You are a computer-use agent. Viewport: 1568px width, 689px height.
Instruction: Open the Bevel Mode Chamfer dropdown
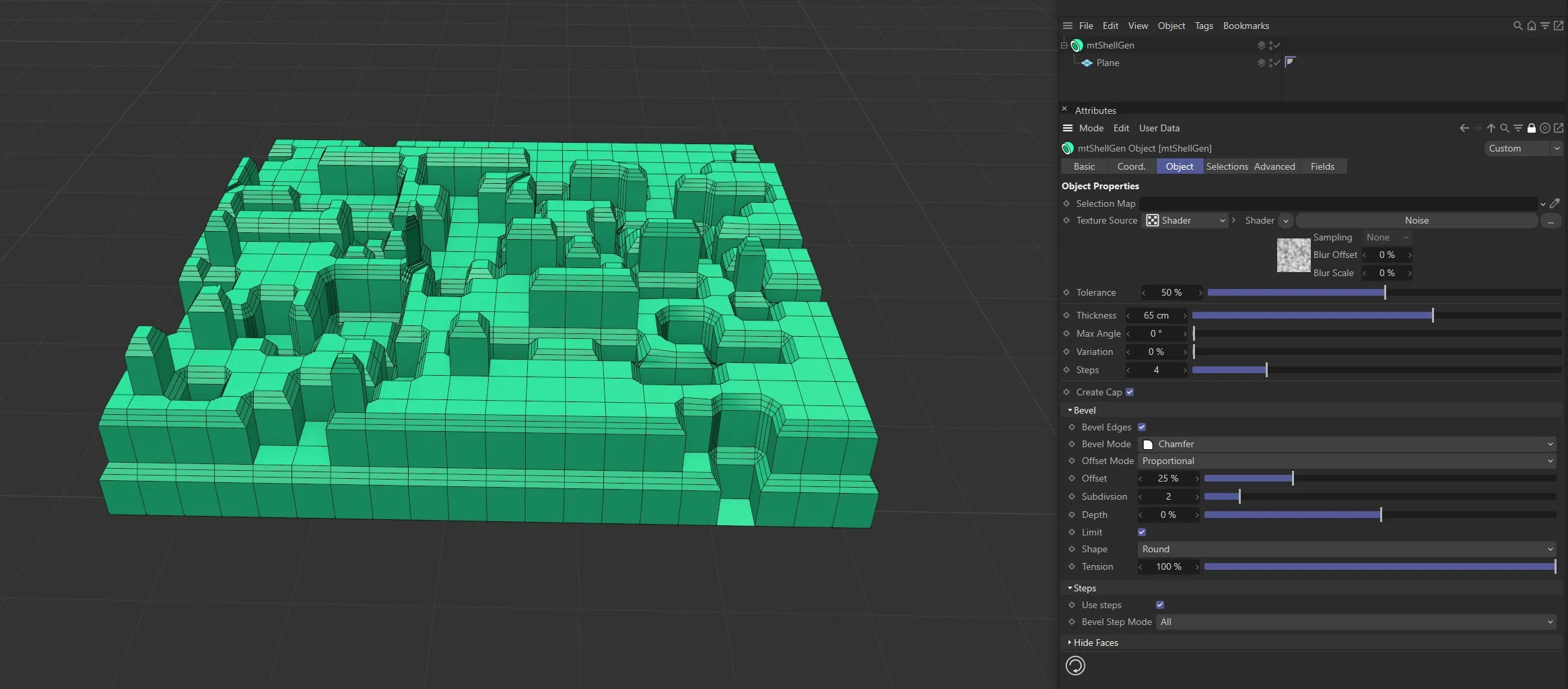pos(1347,444)
